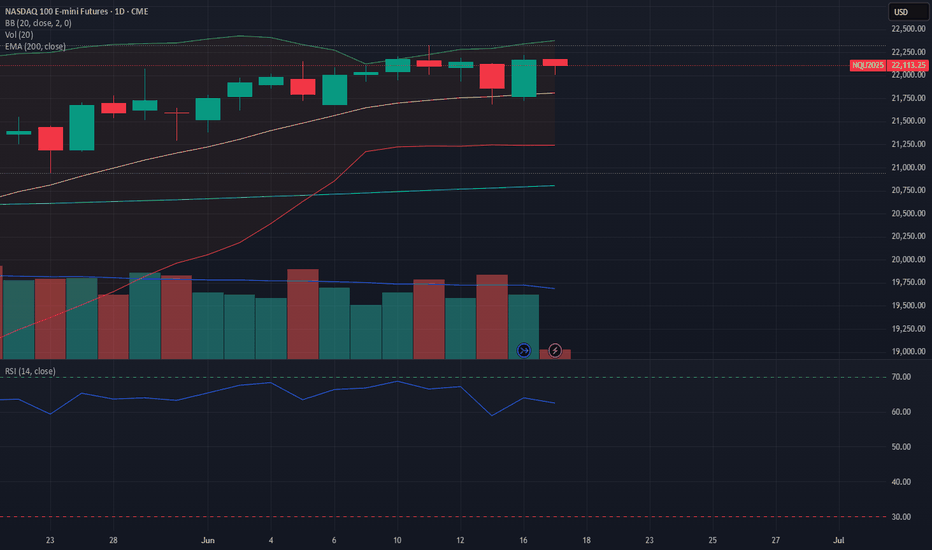Click the red lightning event marker icon
932x550 pixels.
point(555,350)
